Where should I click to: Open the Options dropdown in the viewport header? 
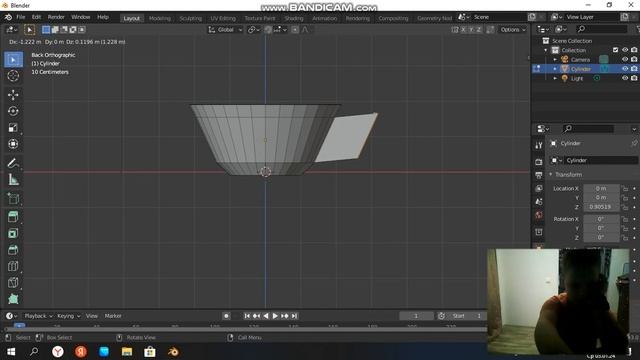[x=513, y=30]
